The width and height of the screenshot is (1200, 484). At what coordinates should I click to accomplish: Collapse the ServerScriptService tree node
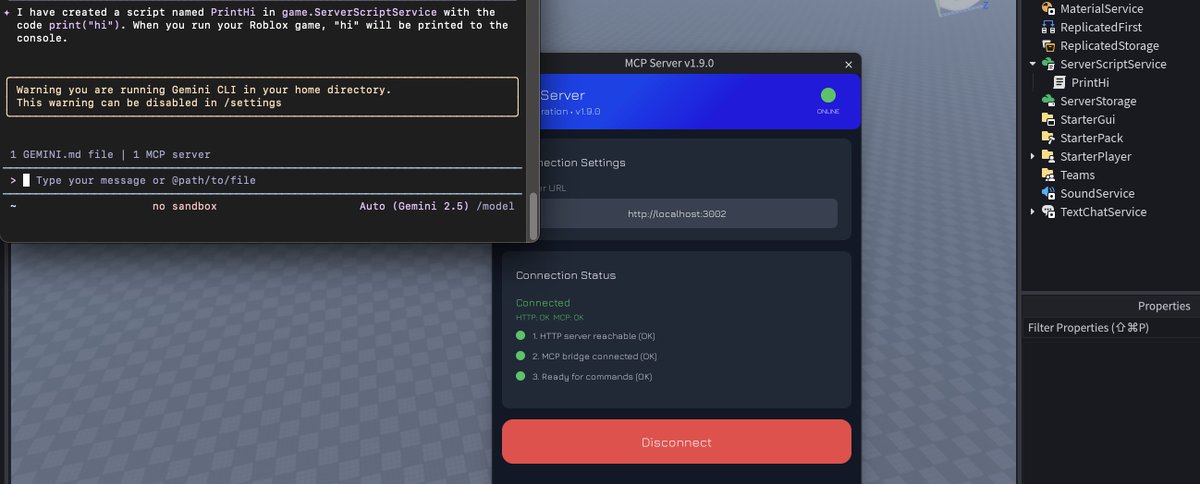1032,64
